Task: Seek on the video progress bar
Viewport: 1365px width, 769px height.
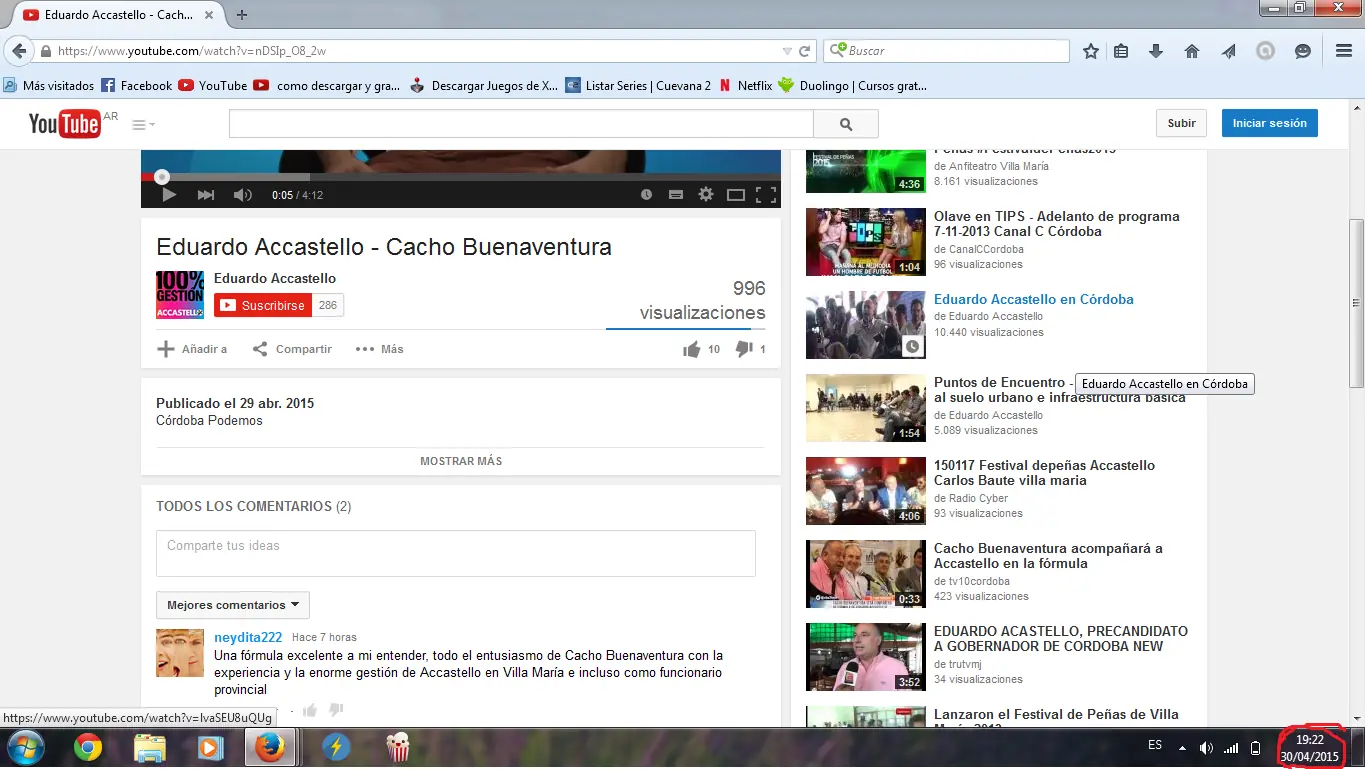Action: tap(461, 177)
